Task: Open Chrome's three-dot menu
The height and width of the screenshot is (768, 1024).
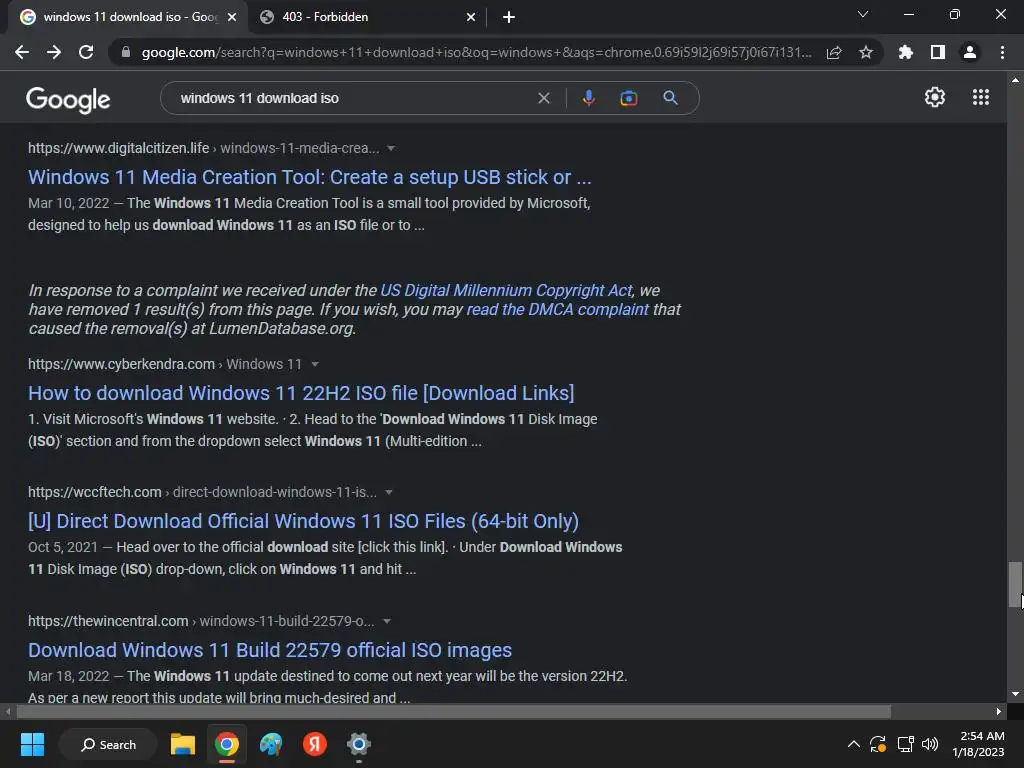Action: click(1002, 52)
